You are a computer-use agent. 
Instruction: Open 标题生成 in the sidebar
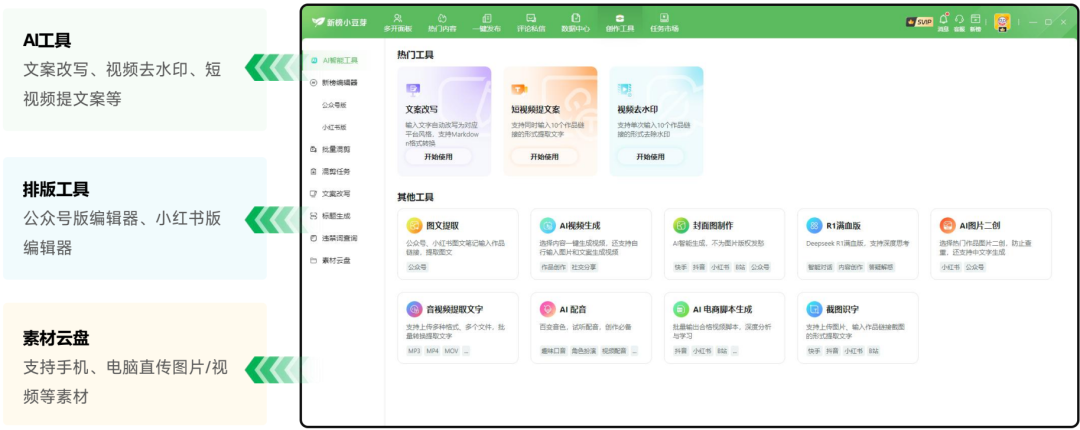(x=331, y=216)
